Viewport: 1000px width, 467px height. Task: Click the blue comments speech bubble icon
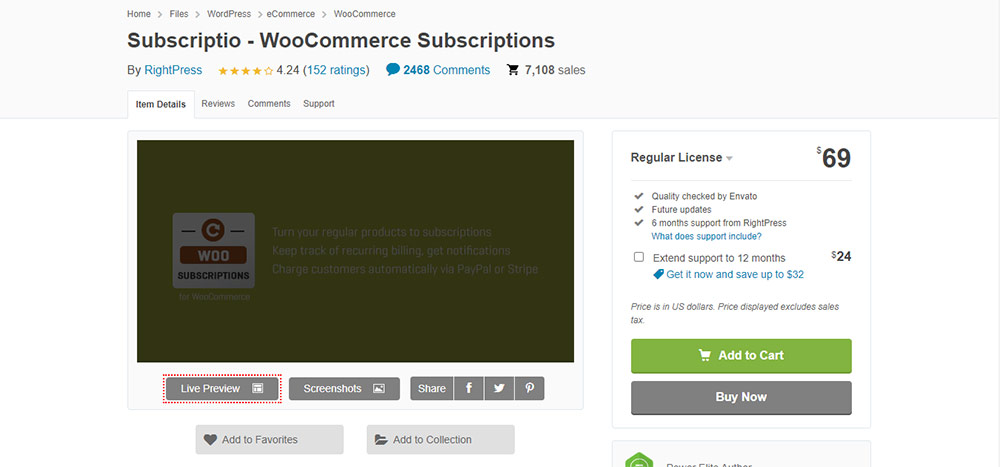click(393, 70)
